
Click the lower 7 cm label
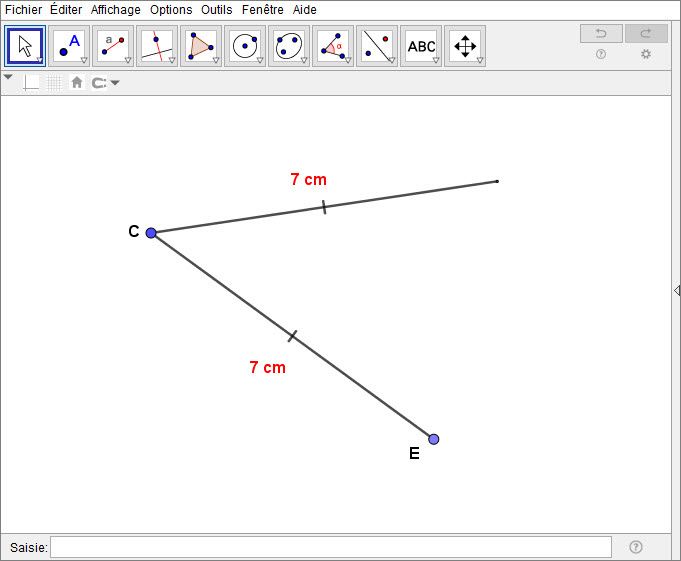coord(268,367)
